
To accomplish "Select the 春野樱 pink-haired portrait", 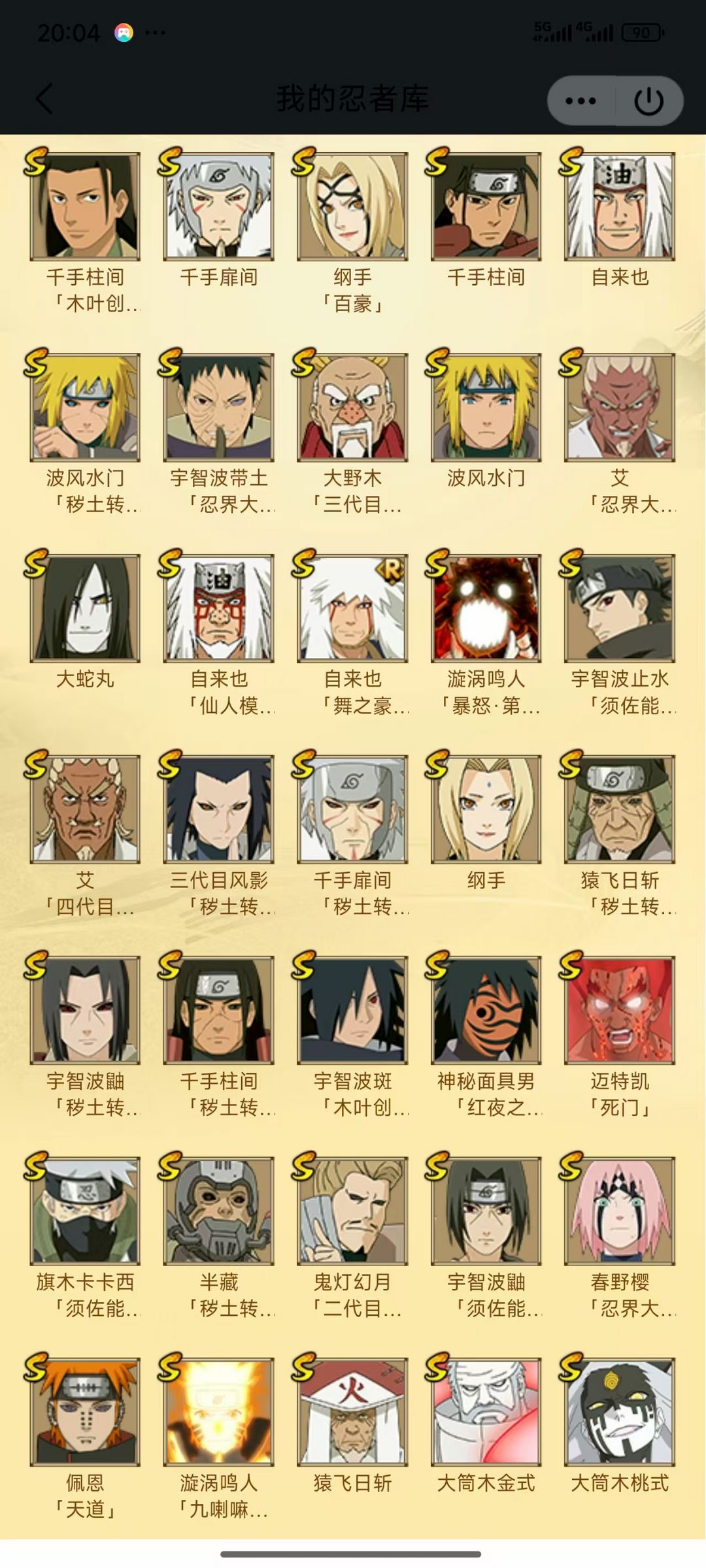I will click(620, 1211).
